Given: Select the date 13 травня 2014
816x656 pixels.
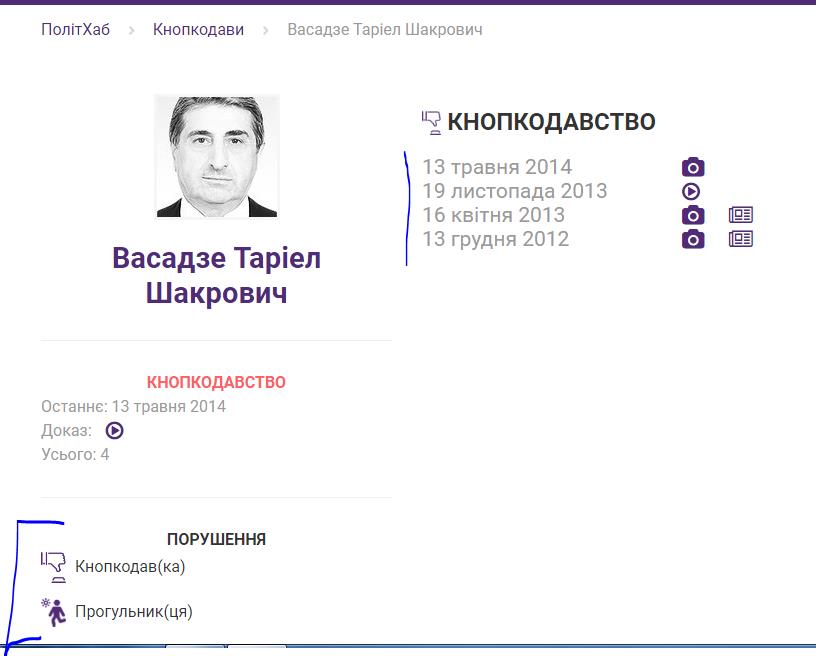Looking at the screenshot, I should 497,167.
